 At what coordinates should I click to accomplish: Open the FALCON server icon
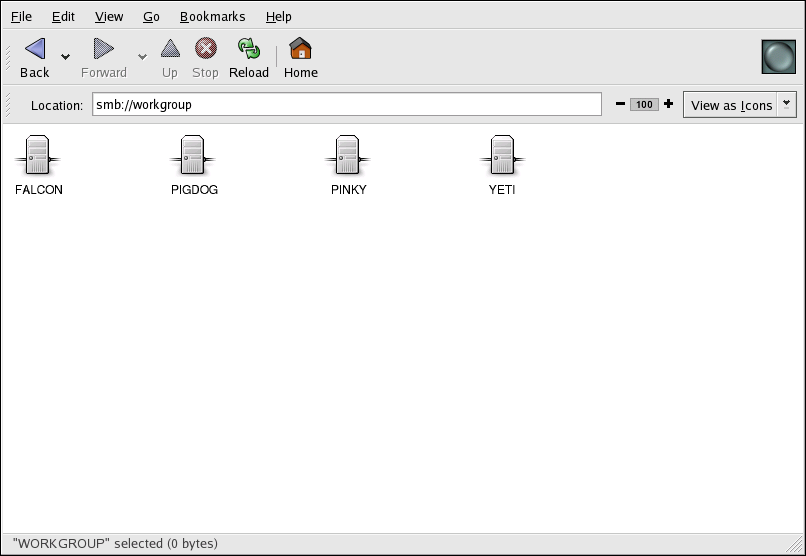pos(39,157)
